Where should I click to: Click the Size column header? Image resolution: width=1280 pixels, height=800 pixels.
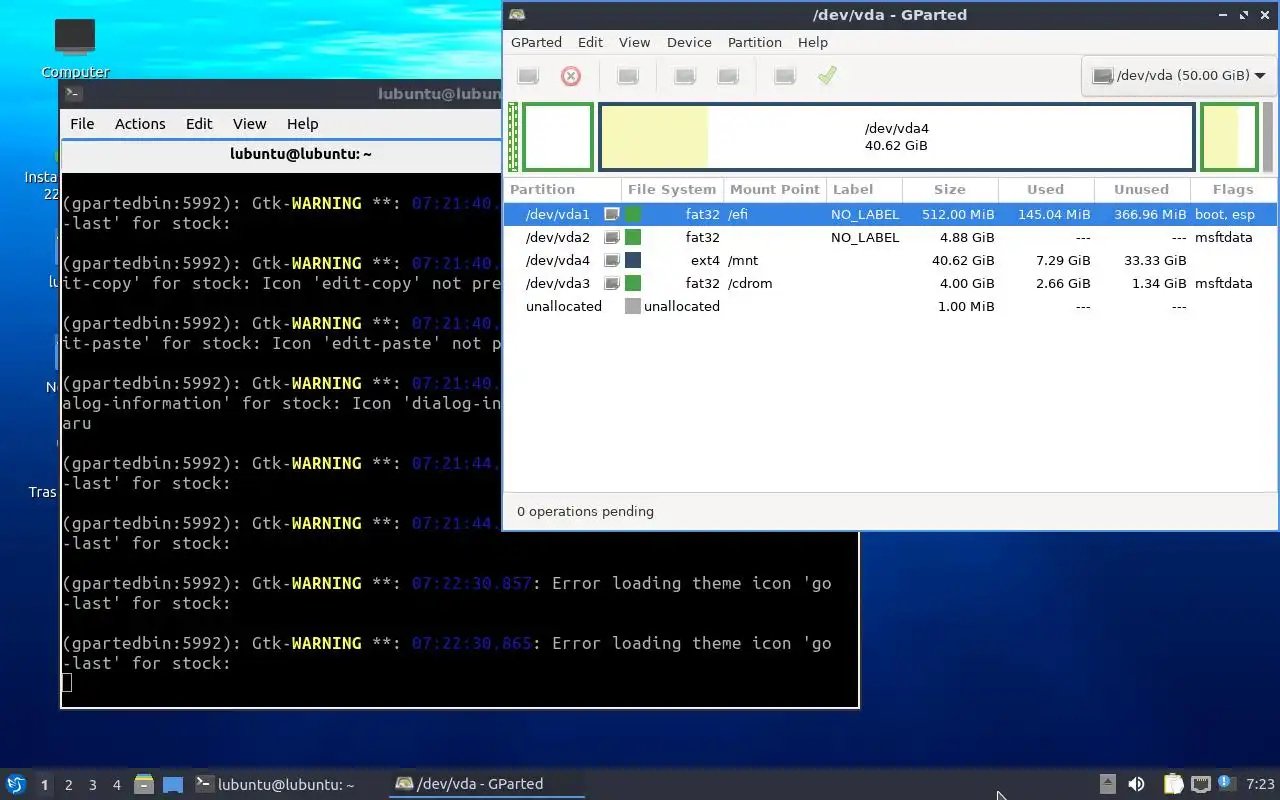tap(950, 189)
